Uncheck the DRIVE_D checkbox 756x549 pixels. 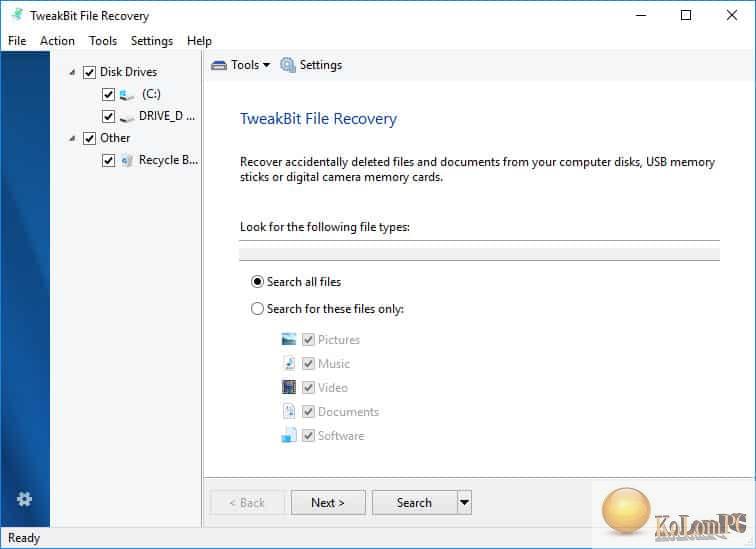point(108,117)
